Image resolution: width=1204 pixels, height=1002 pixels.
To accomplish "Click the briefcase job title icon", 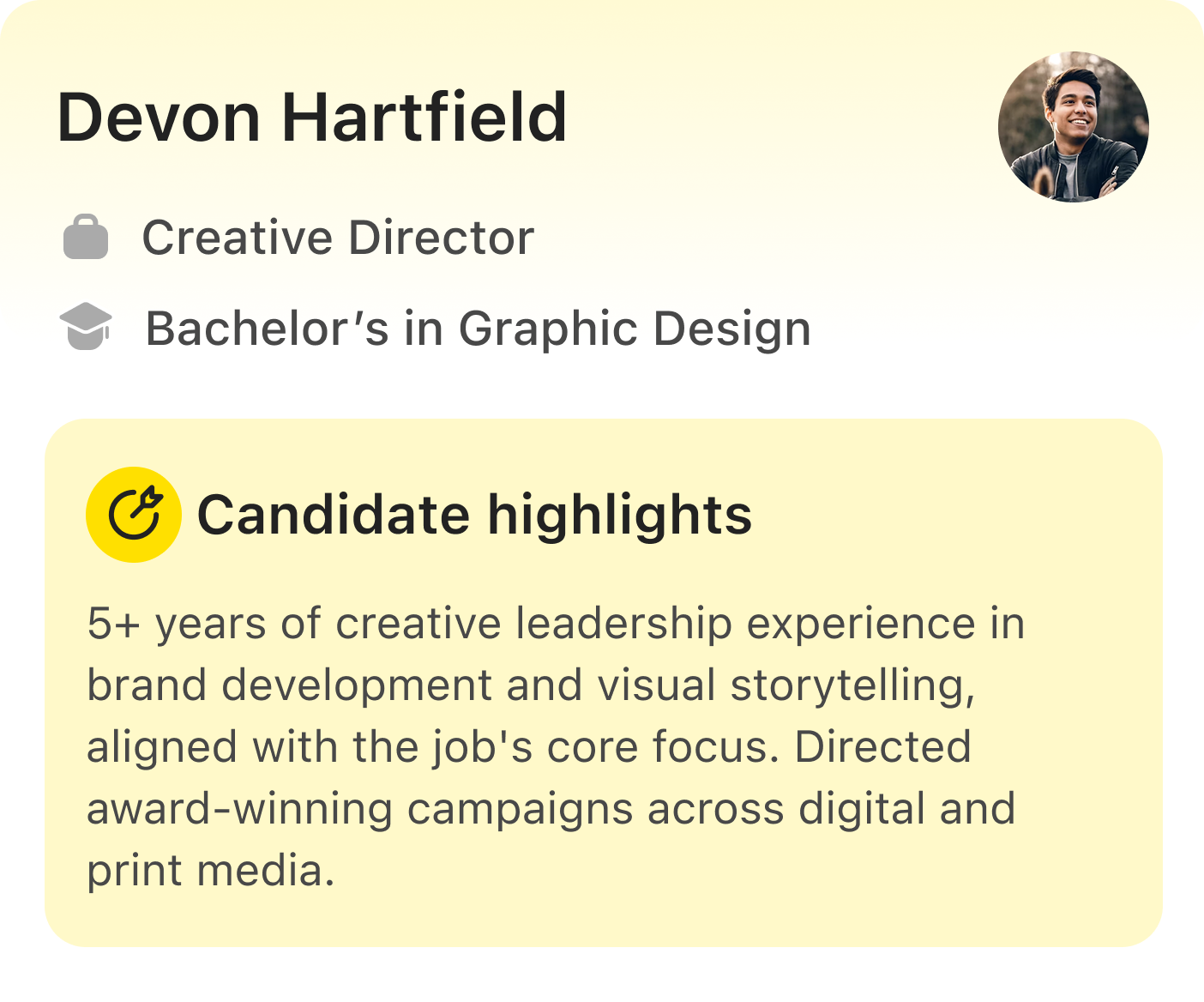I will tap(86, 238).
